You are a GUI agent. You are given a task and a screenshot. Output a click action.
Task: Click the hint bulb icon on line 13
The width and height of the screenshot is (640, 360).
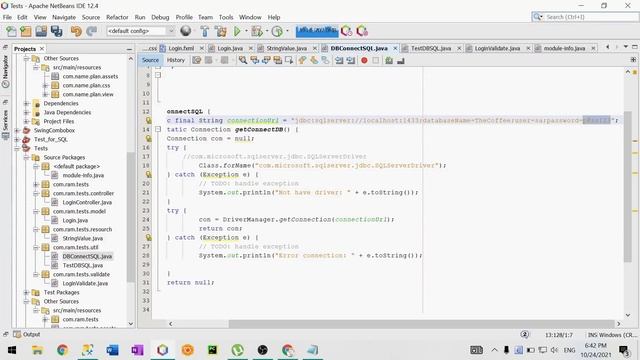149,120
